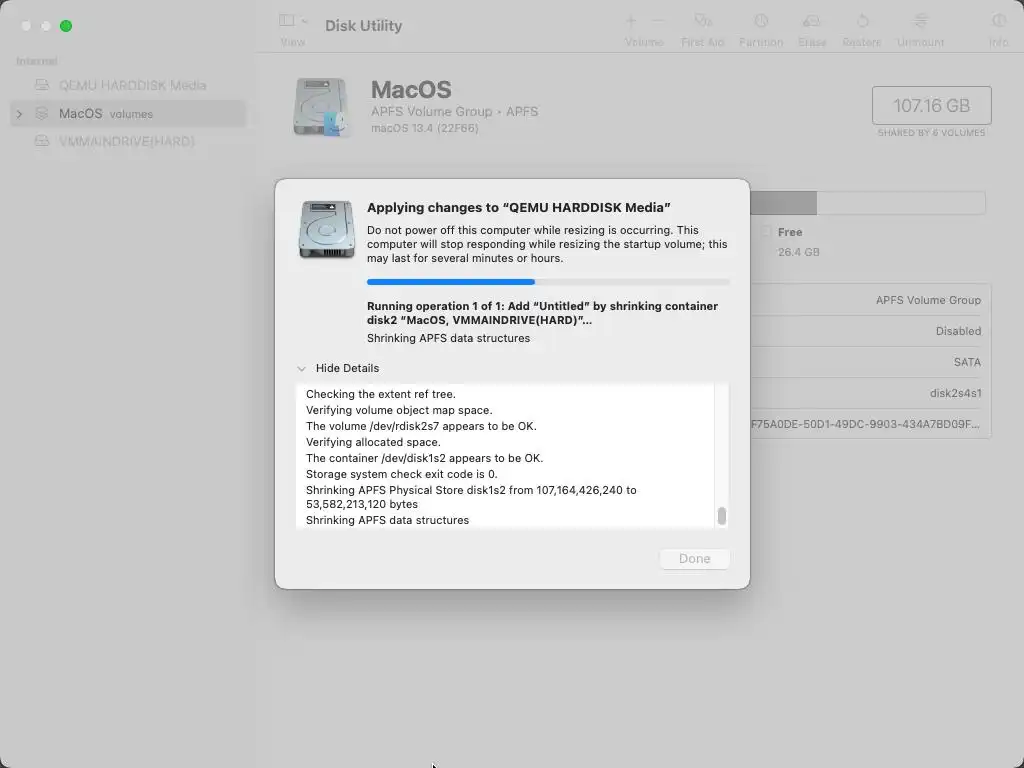Click the 'Disk Utility' window title

[364, 25]
